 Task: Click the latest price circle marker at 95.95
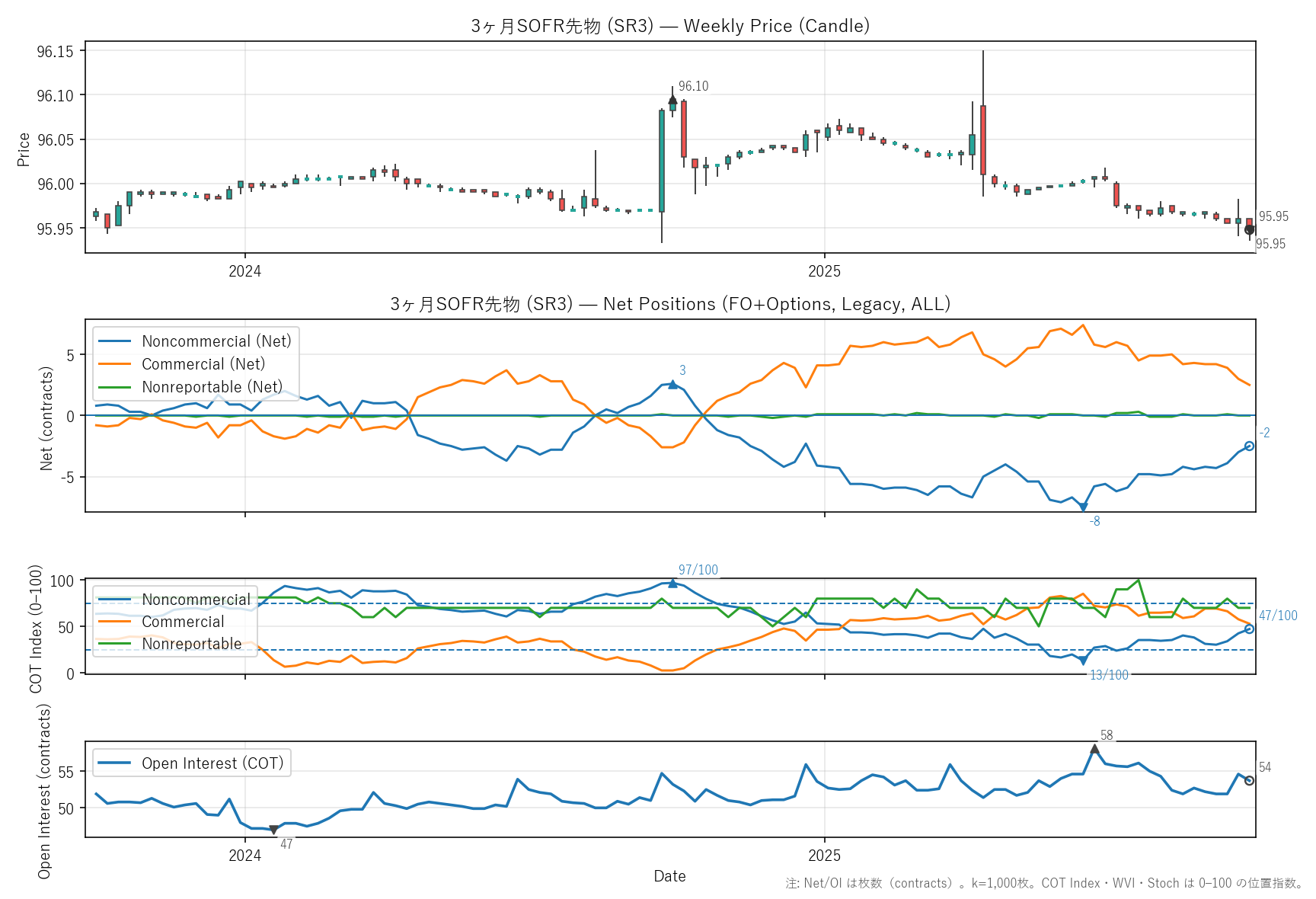point(1249,229)
